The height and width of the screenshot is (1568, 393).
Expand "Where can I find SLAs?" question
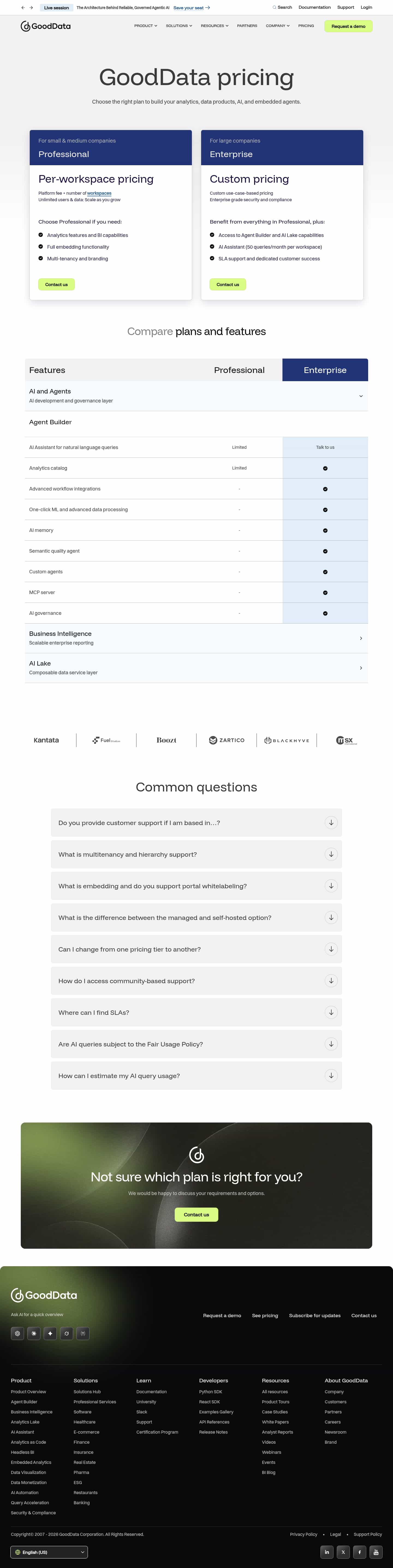click(x=331, y=1013)
